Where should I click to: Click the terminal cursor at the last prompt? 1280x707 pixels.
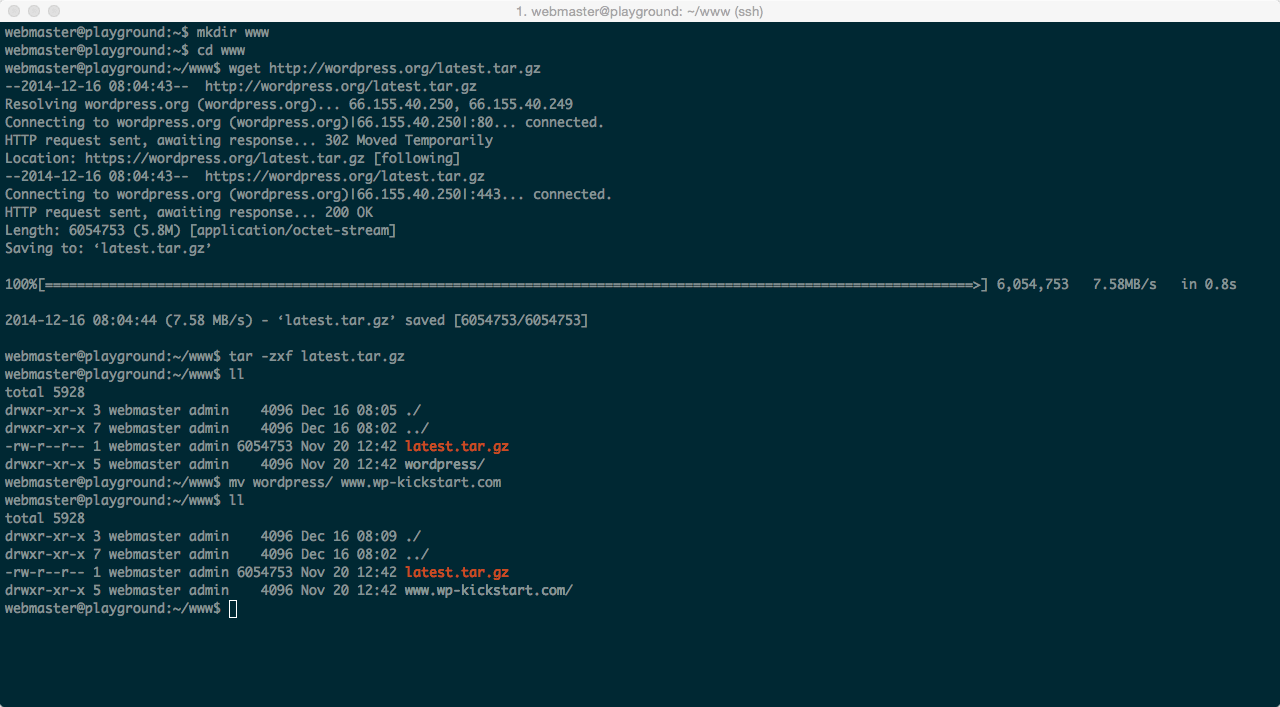(233, 608)
